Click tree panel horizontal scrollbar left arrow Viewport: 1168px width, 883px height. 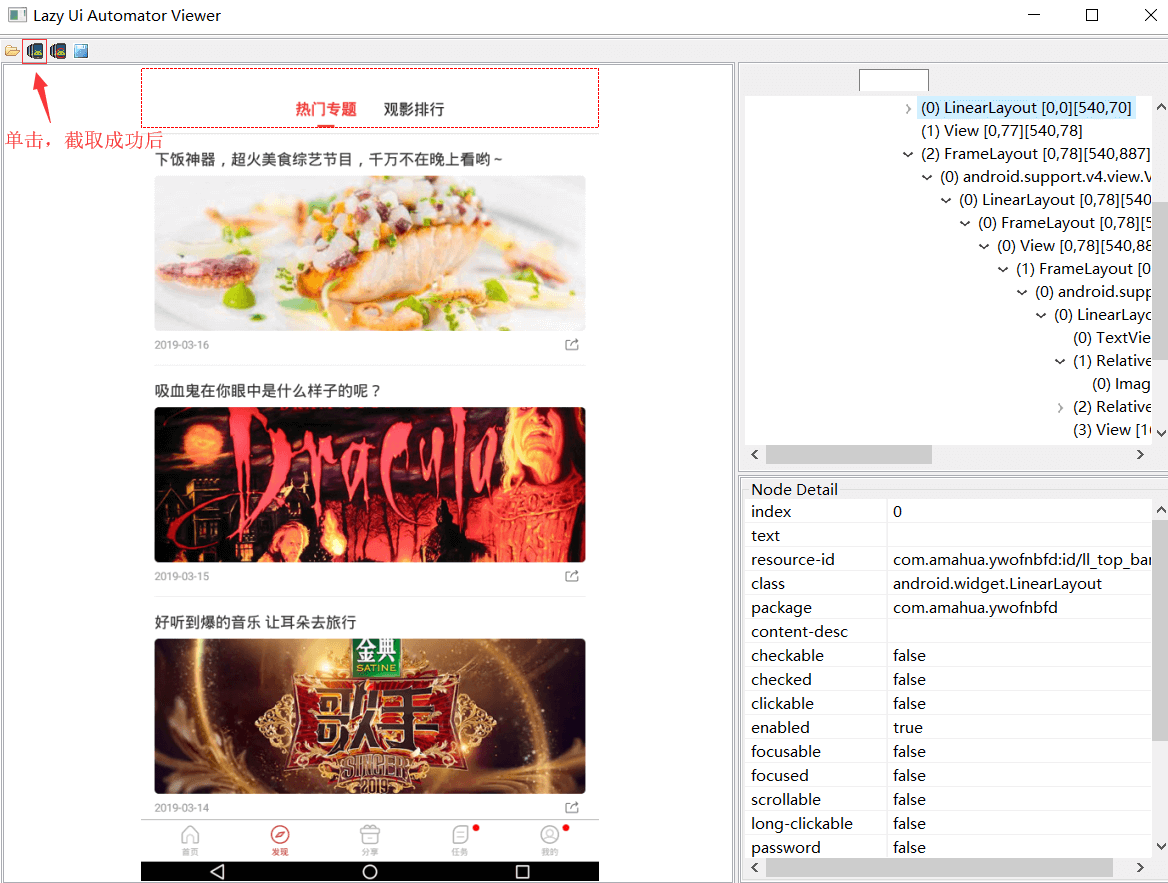tap(755, 455)
